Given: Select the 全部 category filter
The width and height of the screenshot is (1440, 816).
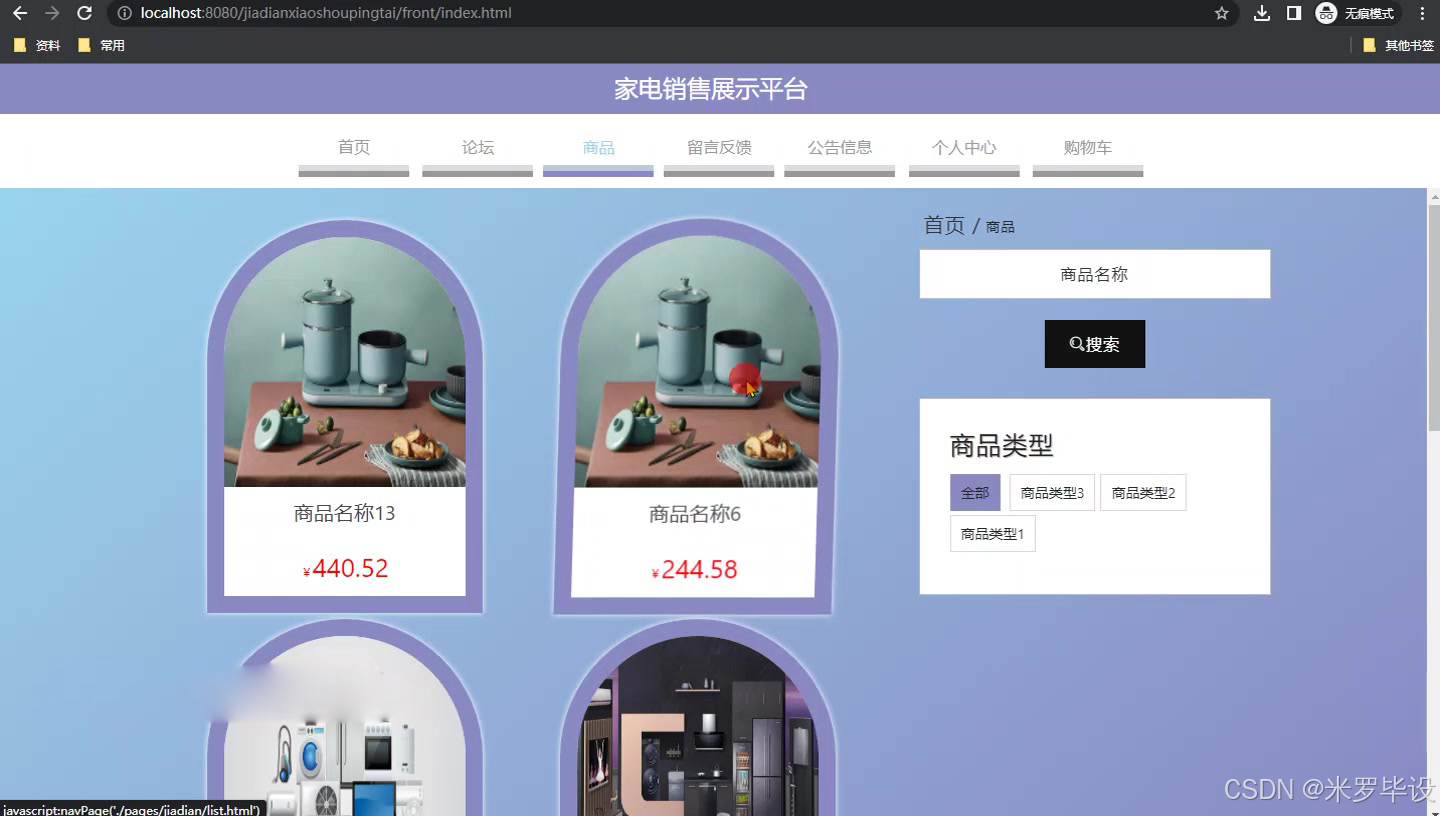Looking at the screenshot, I should tap(974, 492).
